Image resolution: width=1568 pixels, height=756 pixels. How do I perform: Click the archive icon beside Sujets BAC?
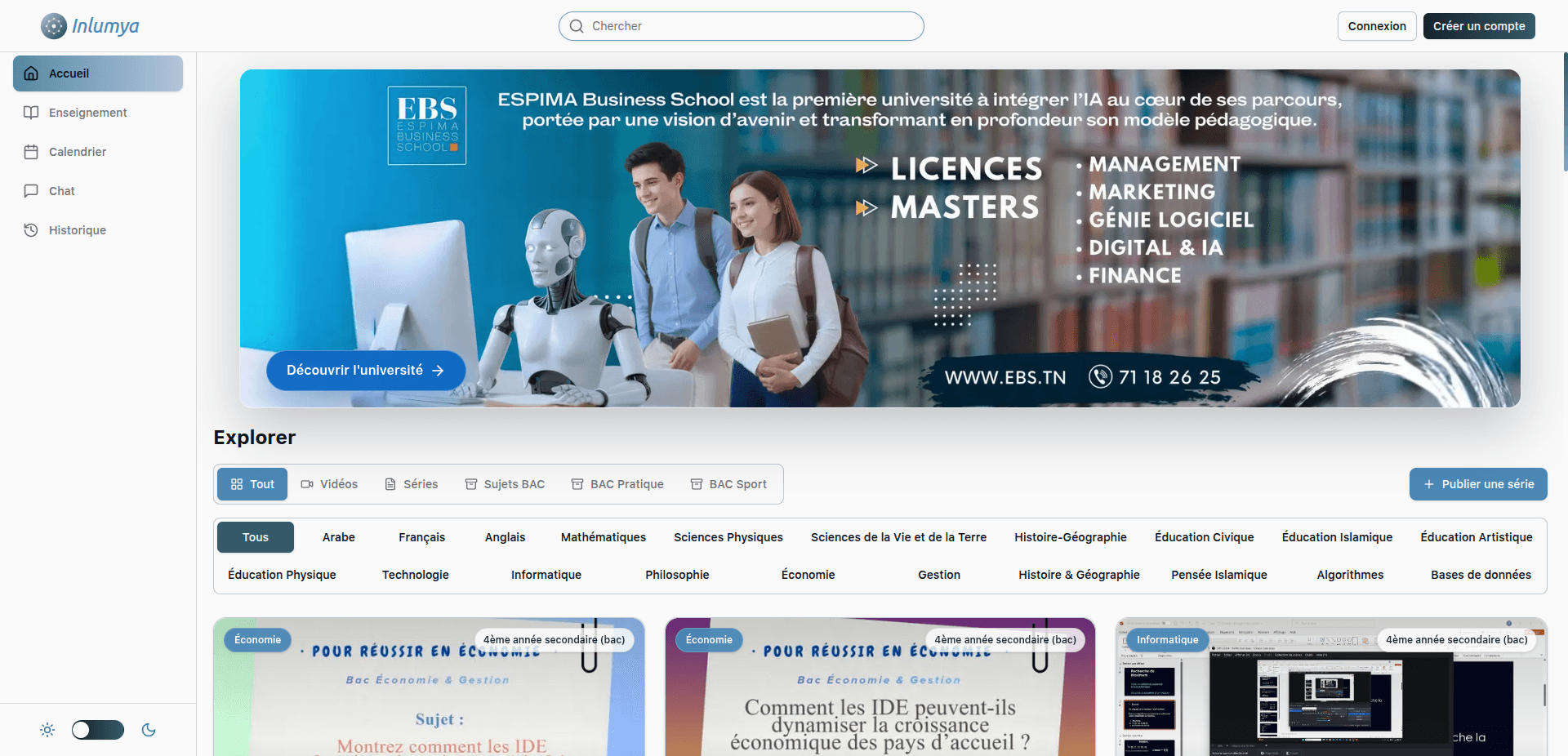click(x=471, y=484)
